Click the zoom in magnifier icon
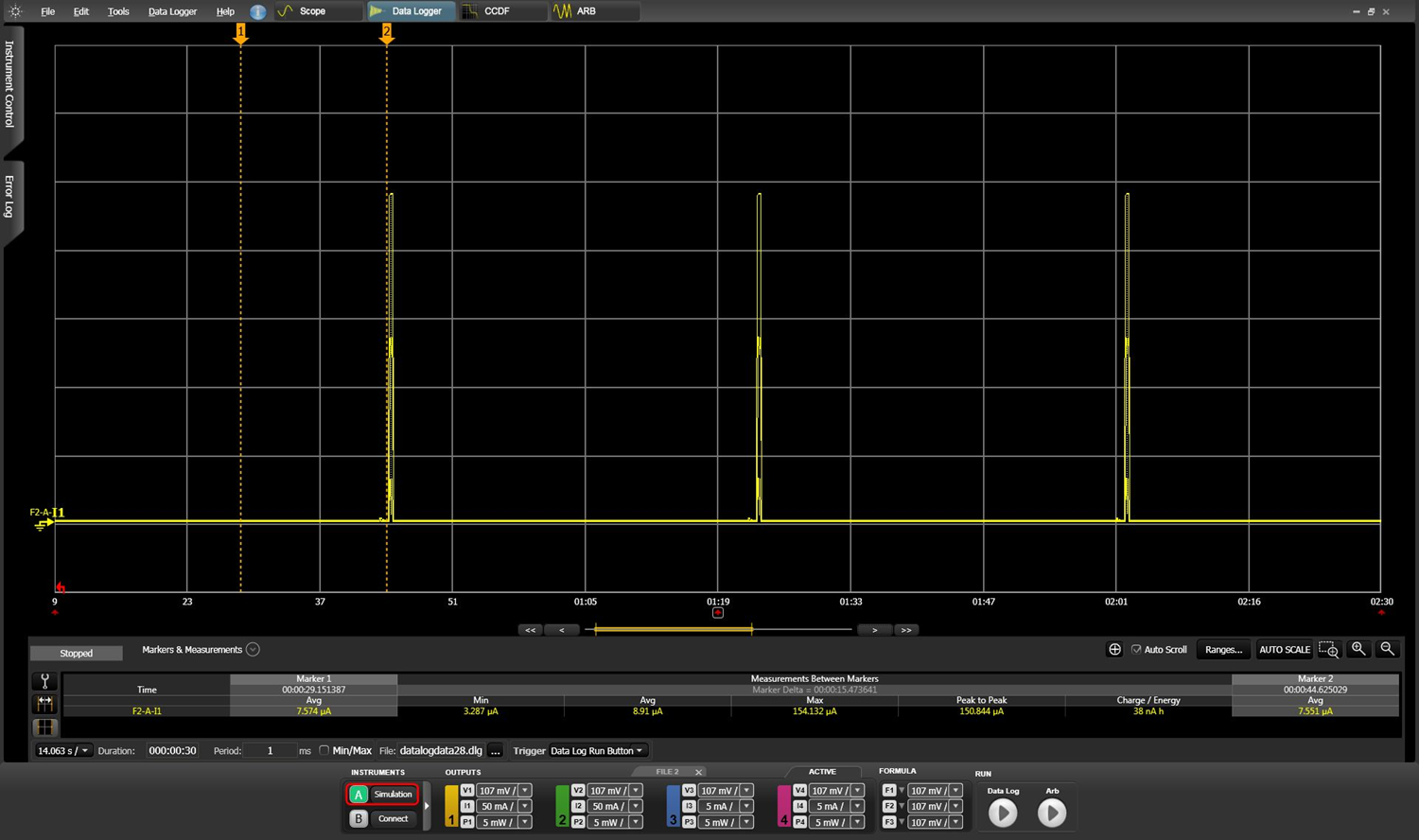 [1358, 649]
